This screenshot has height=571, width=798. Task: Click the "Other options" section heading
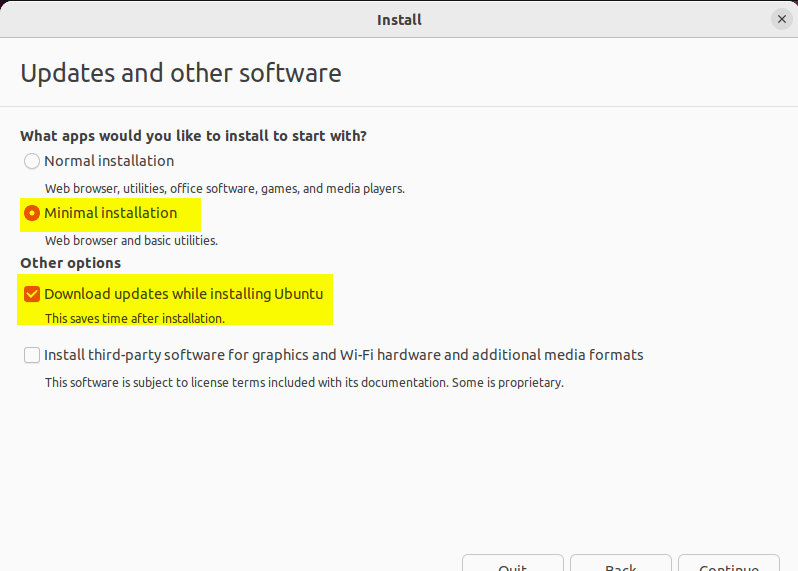click(71, 263)
